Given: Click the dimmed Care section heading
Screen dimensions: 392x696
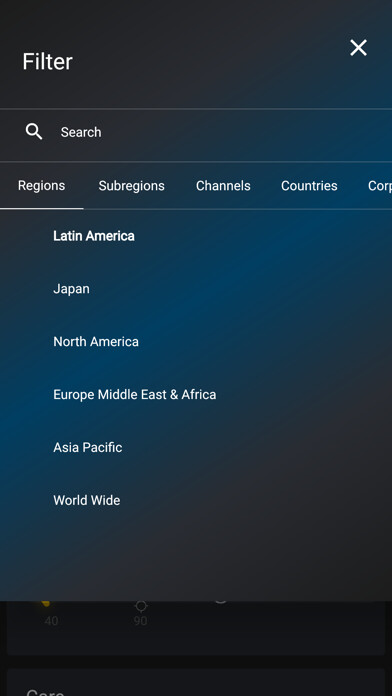Looking at the screenshot, I should pyautogui.click(x=46, y=692).
